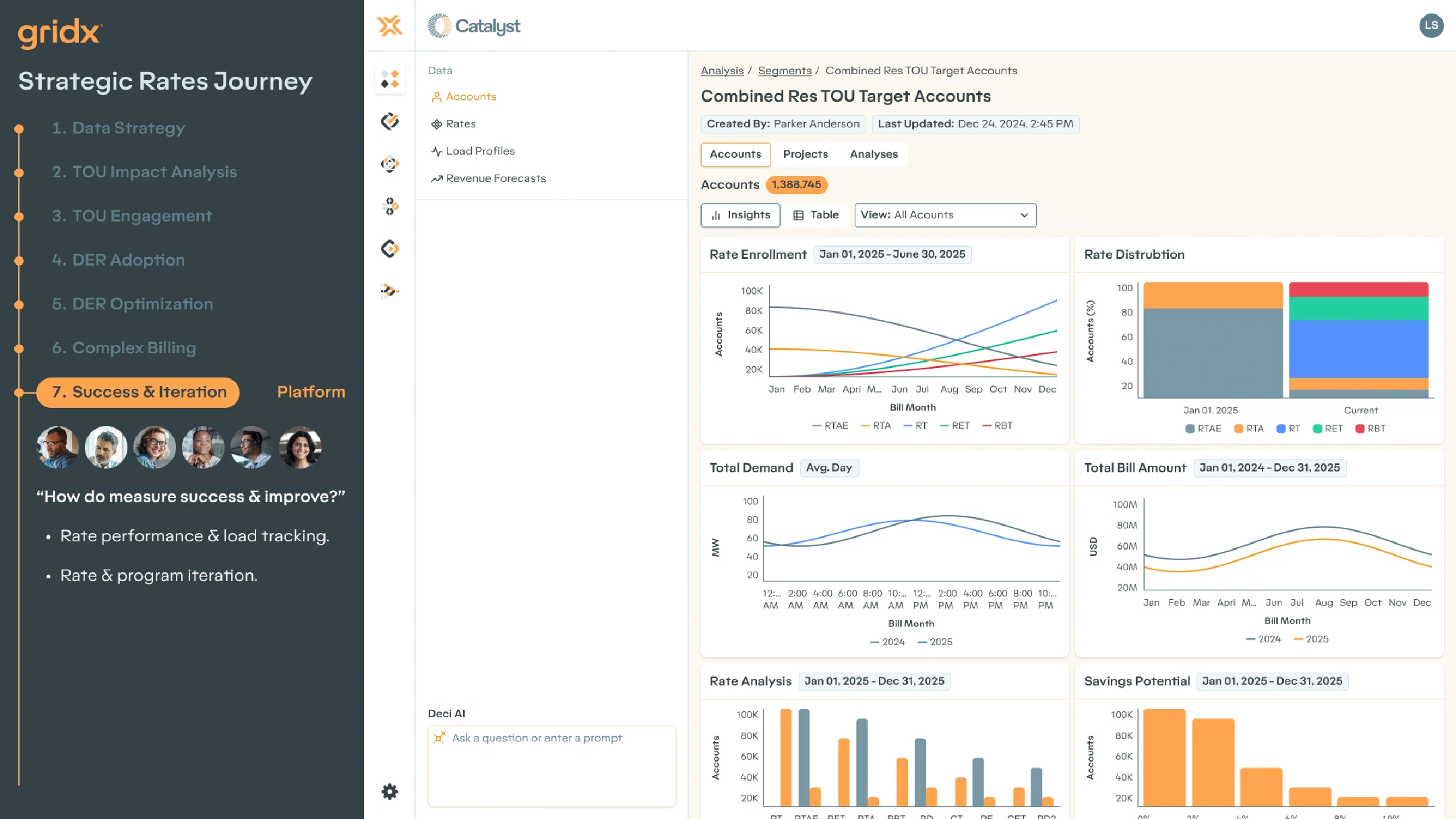This screenshot has width=1456, height=819.
Task: Click the Deci AI prompt input field
Action: point(551,766)
